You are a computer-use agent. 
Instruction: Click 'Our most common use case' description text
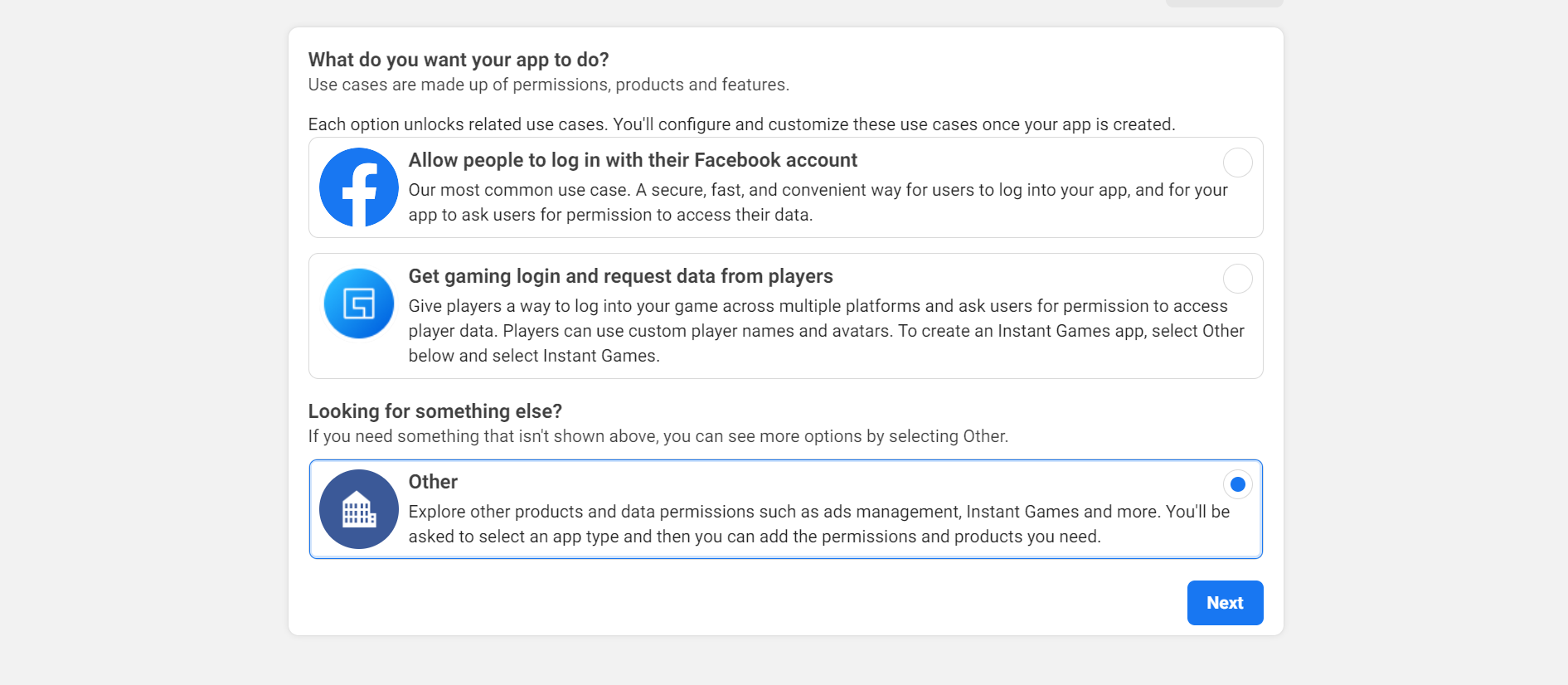(818, 202)
